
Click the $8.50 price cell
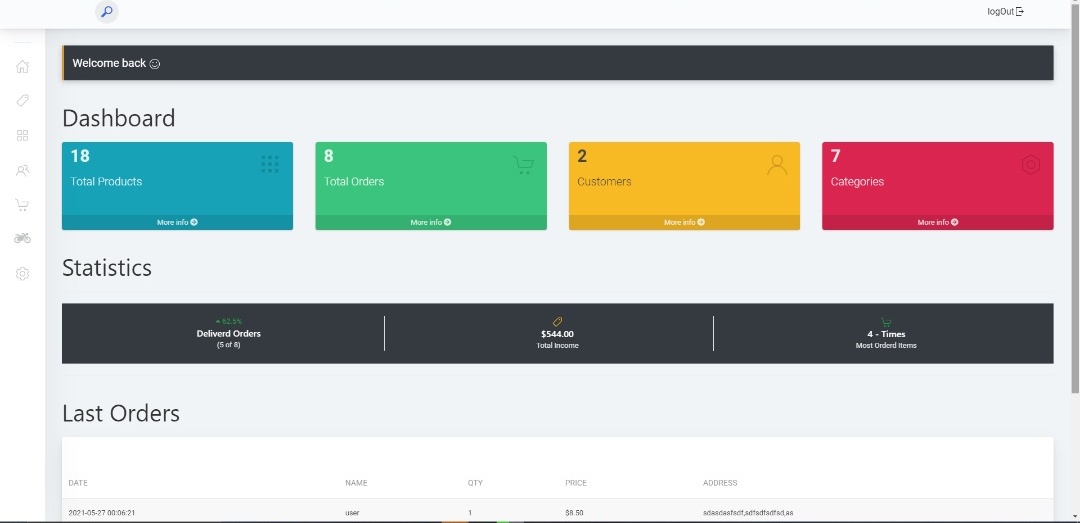(574, 513)
